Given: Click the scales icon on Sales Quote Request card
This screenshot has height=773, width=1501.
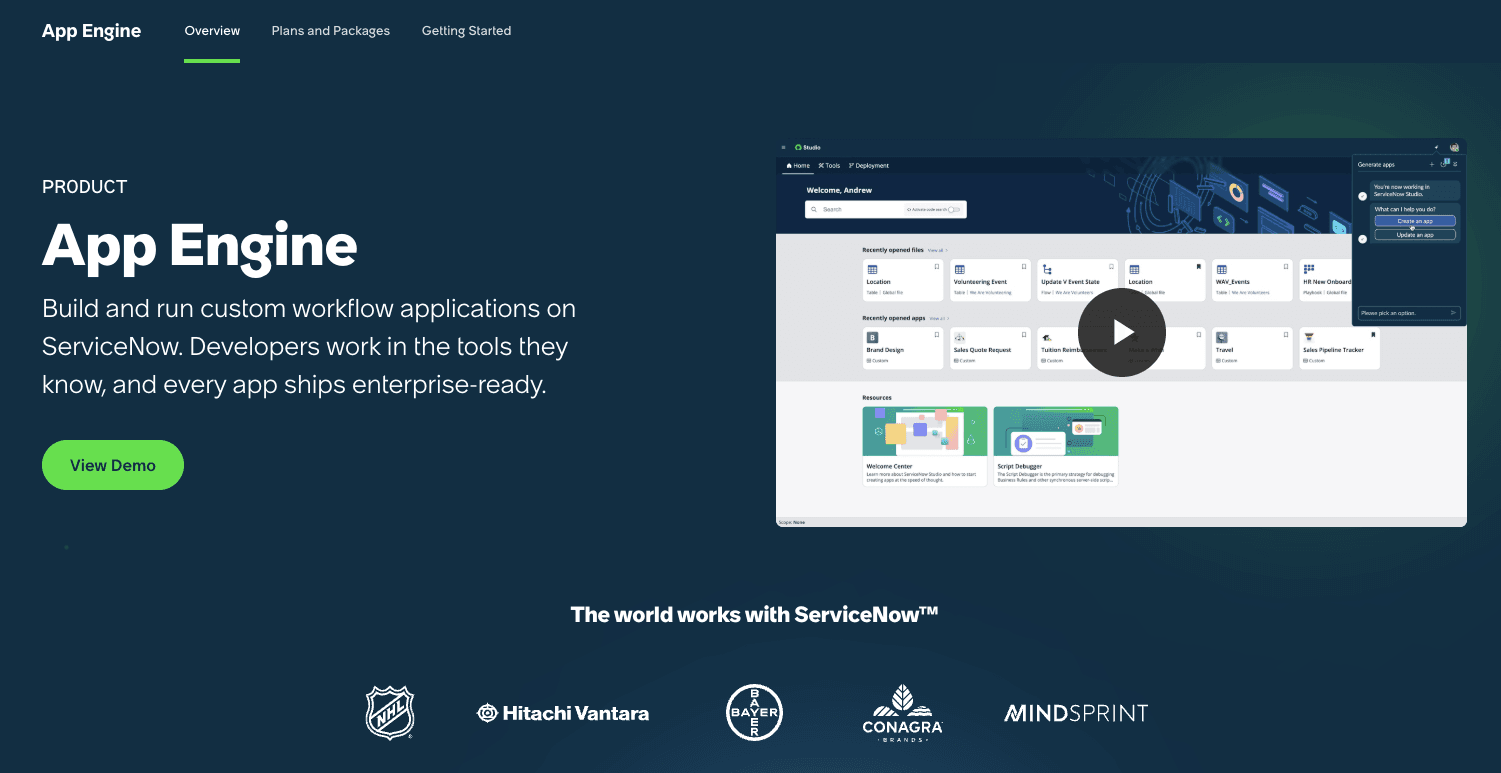Looking at the screenshot, I should (959, 338).
